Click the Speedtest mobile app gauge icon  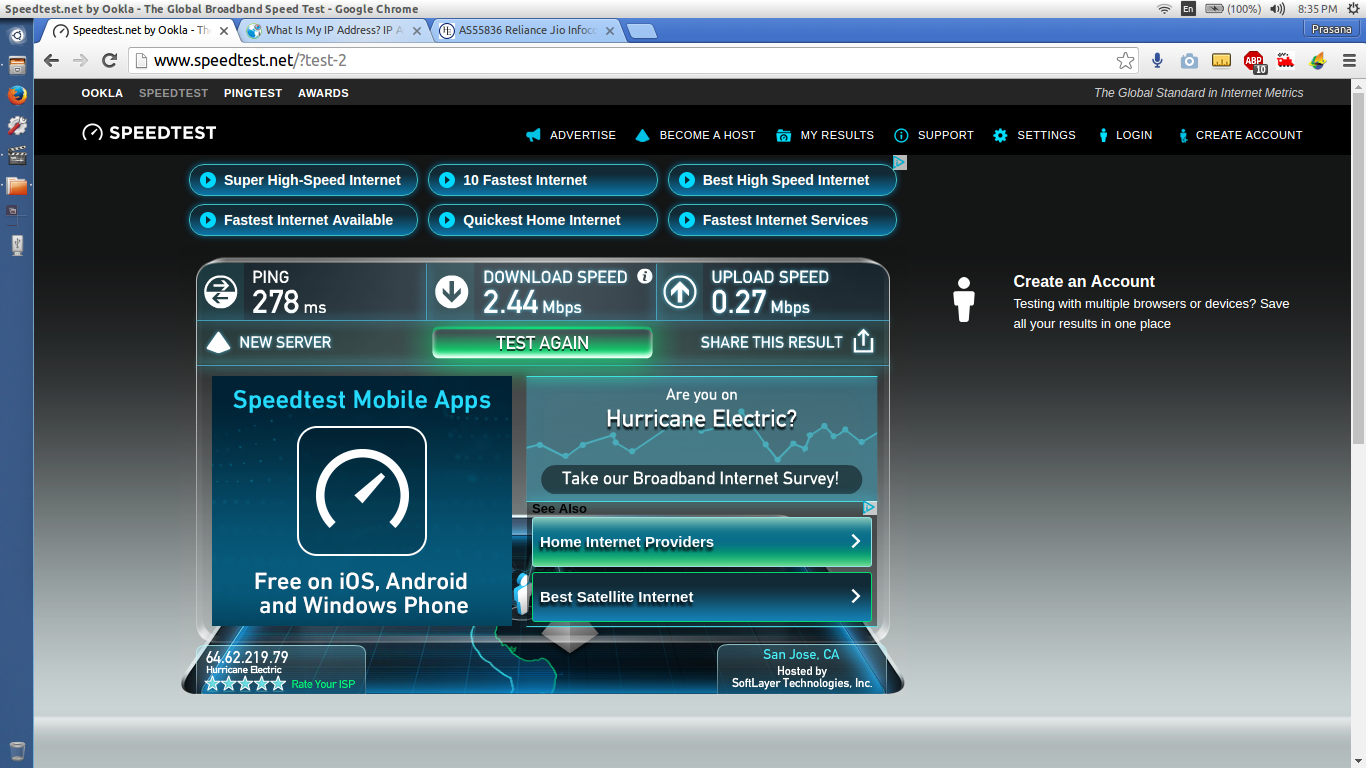[362, 491]
